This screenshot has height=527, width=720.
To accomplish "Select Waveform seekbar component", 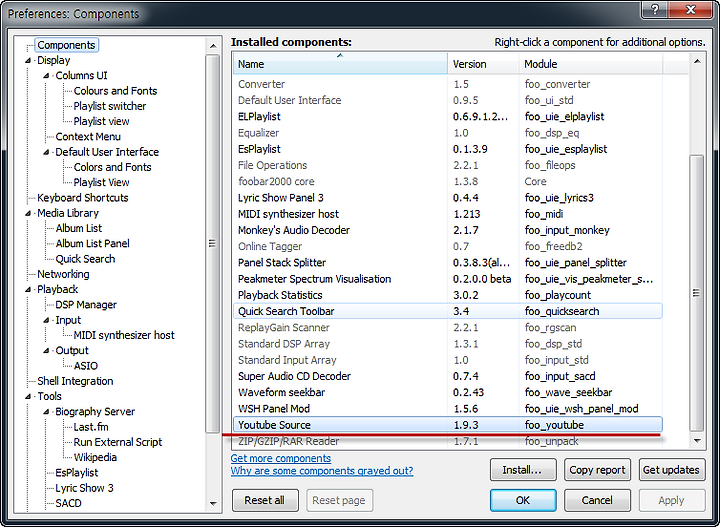I will (x=448, y=392).
